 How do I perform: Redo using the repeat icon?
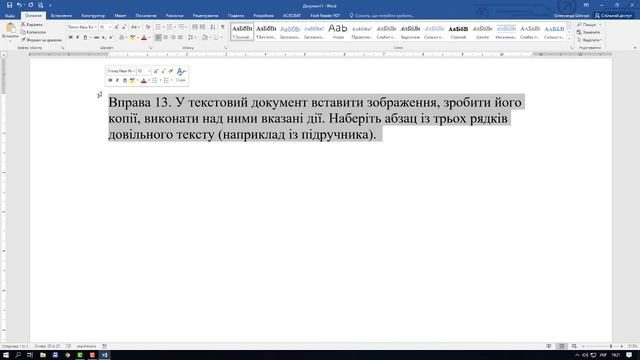30,5
